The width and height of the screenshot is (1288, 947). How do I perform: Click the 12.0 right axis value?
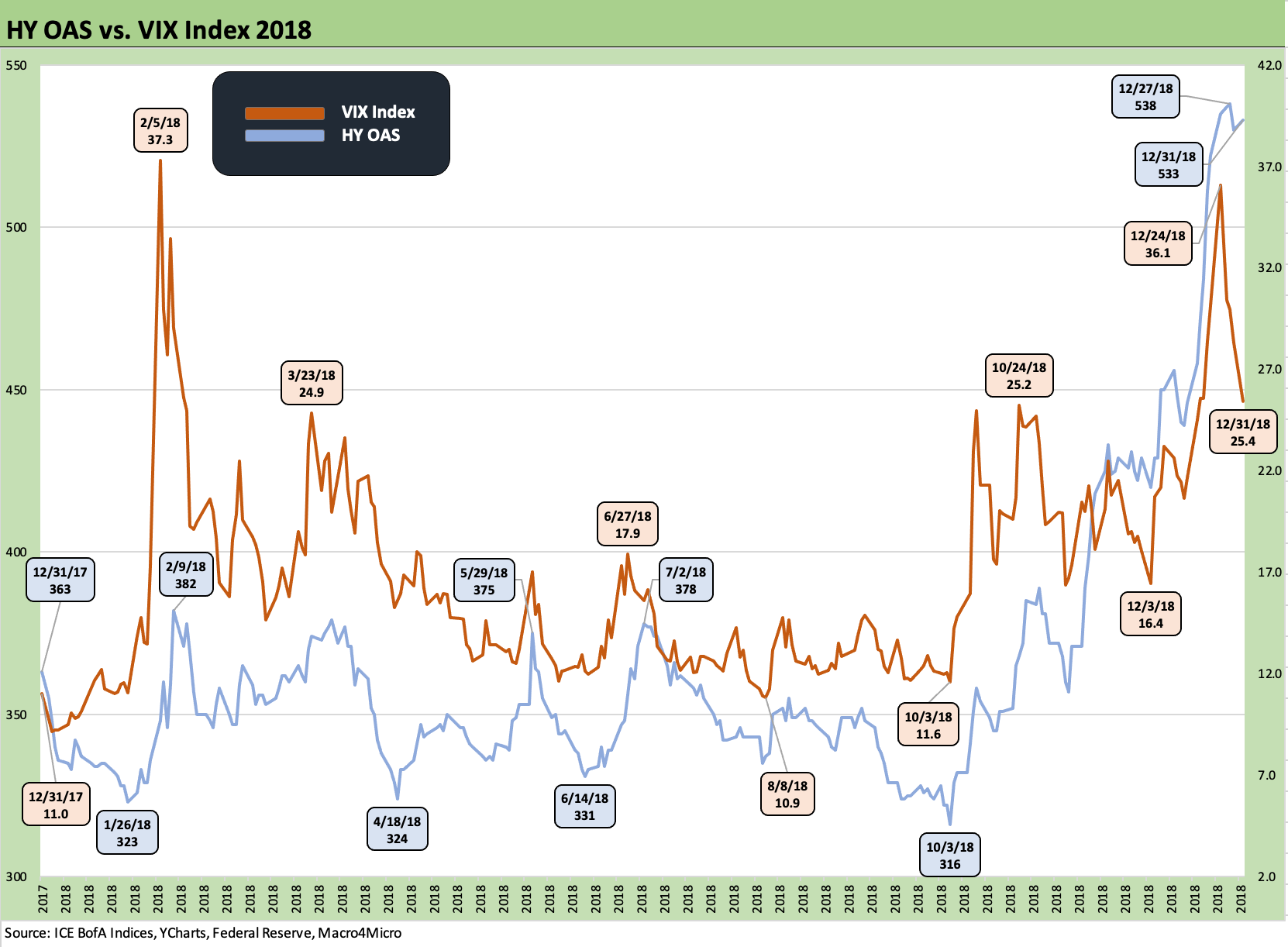tap(1269, 673)
